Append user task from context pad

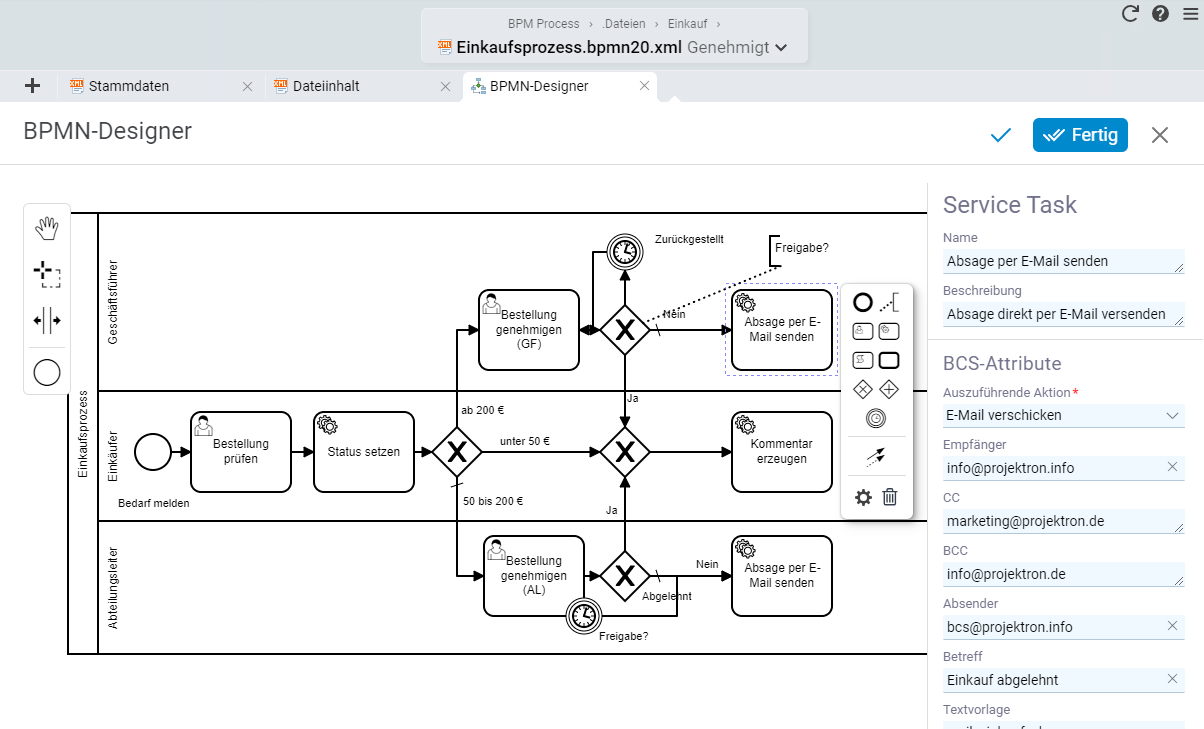coord(862,330)
